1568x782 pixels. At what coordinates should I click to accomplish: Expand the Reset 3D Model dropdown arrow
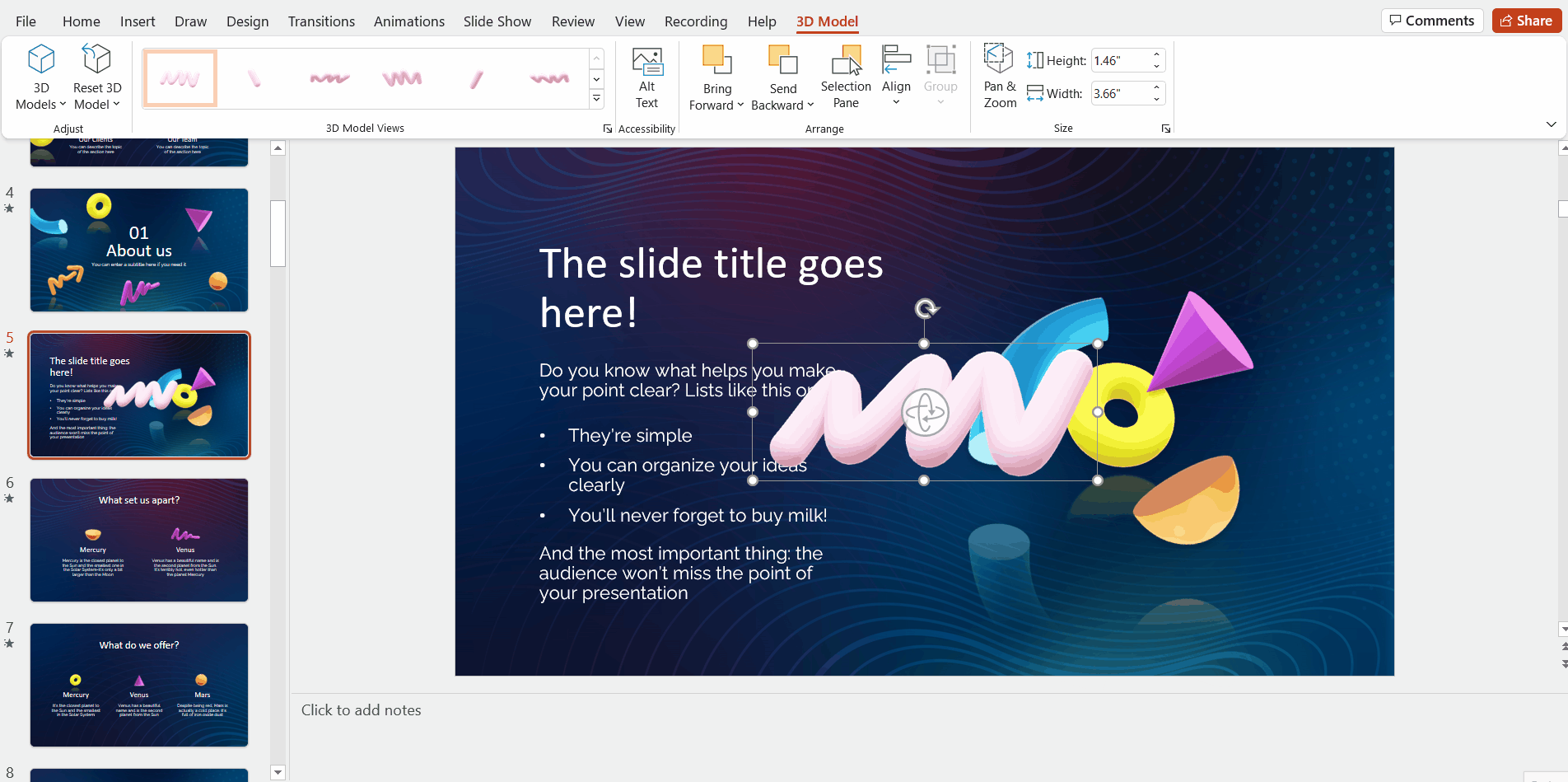(x=116, y=105)
